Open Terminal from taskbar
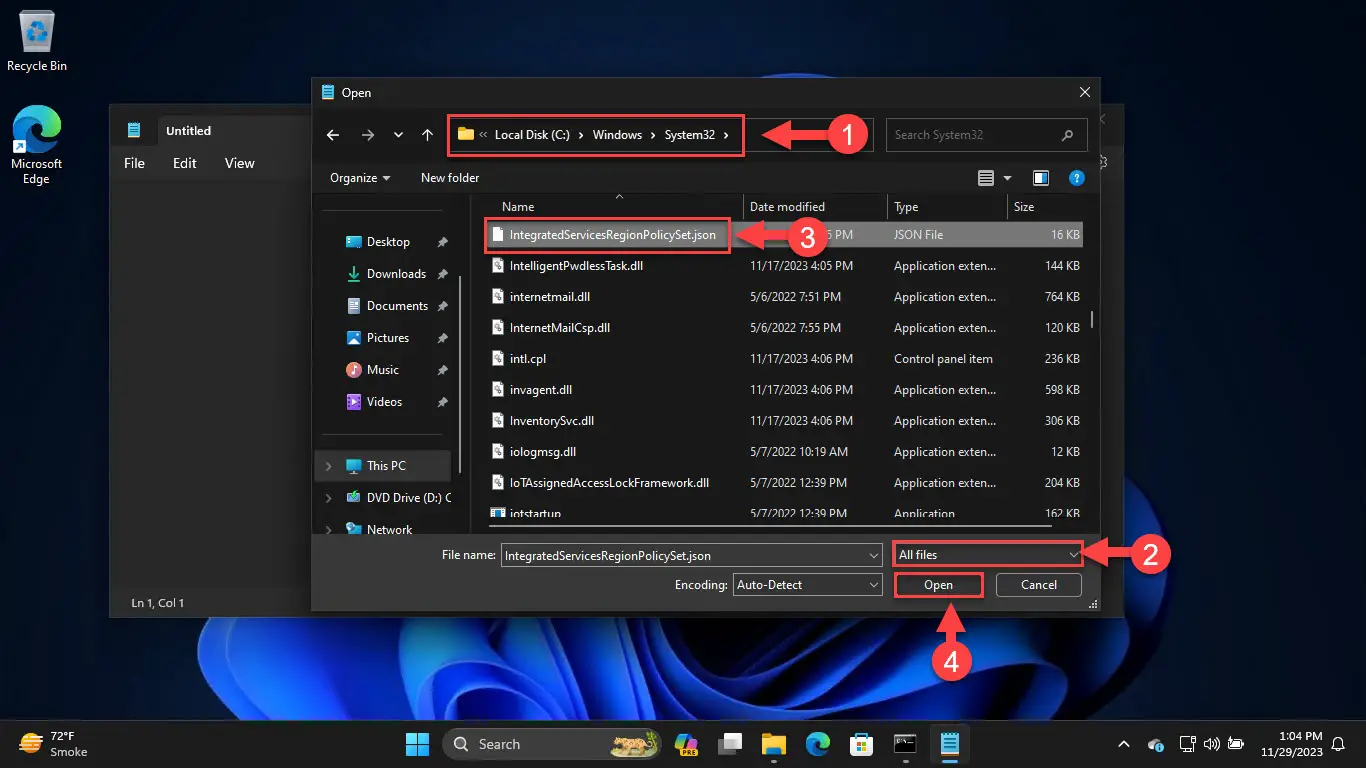This screenshot has height=768, width=1366. click(905, 744)
